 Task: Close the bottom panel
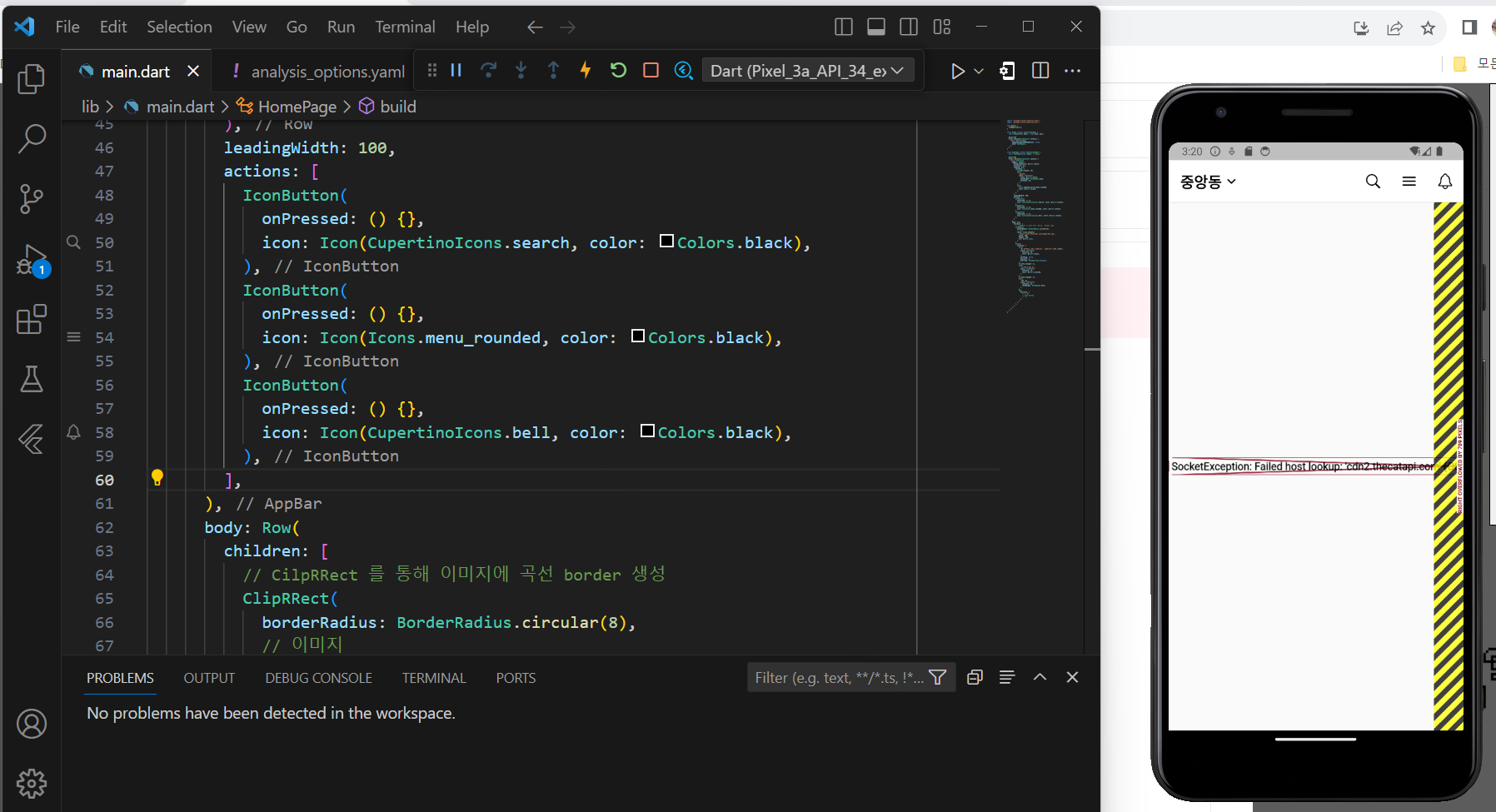[x=1072, y=677]
